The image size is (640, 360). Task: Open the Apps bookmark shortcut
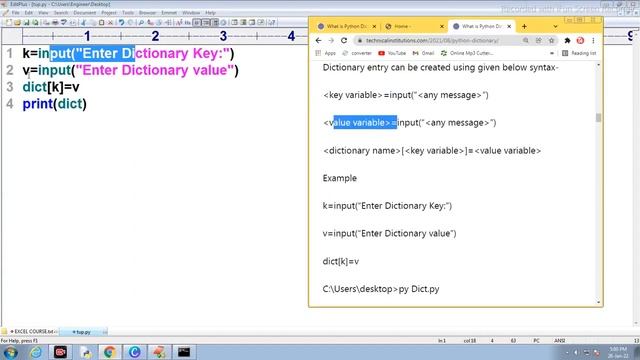[x=326, y=53]
